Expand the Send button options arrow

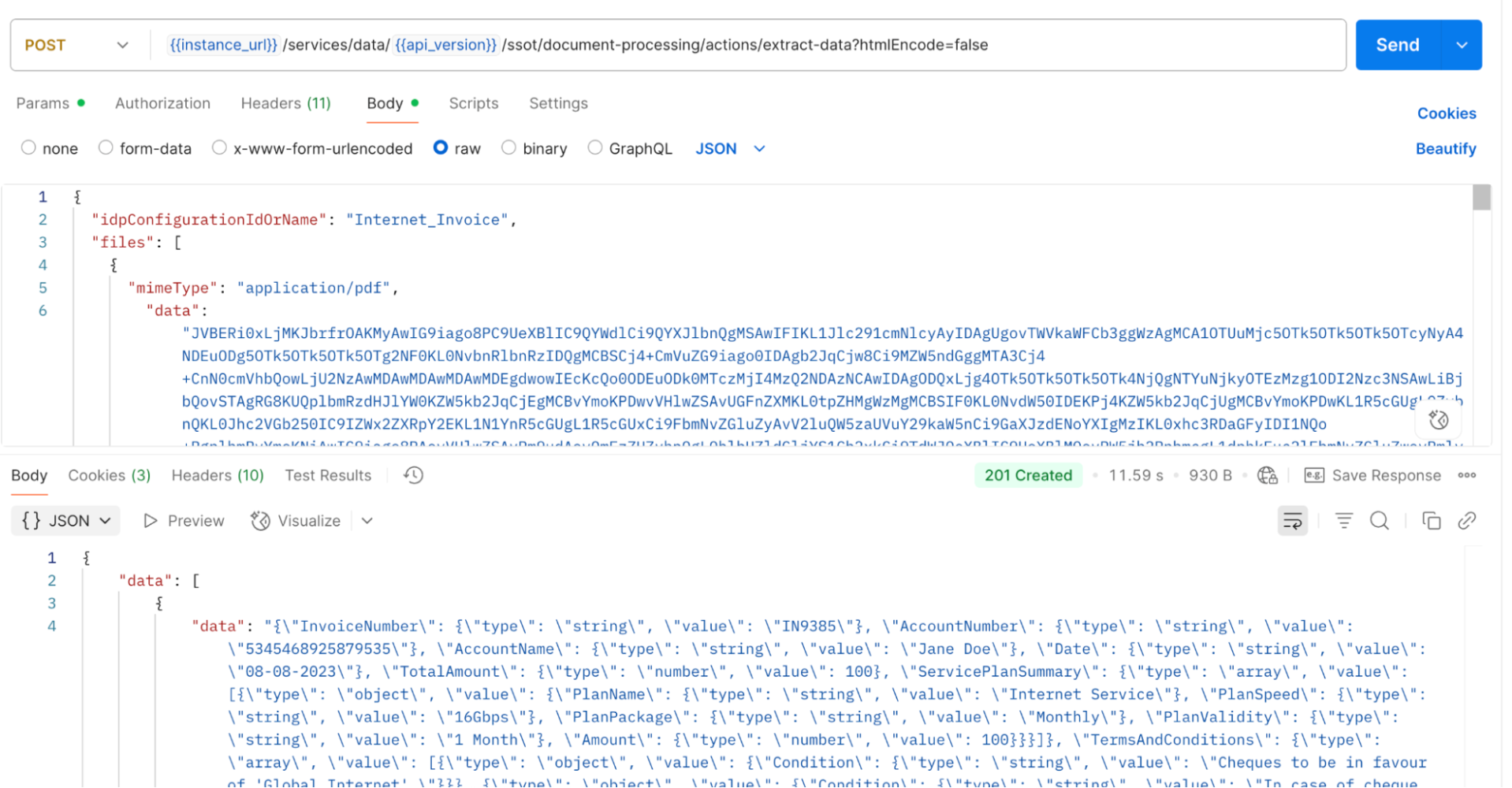tap(1462, 45)
